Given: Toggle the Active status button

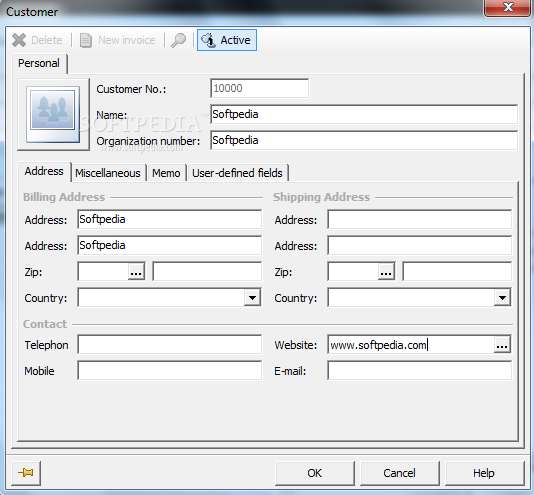Looking at the screenshot, I should click(x=227, y=40).
